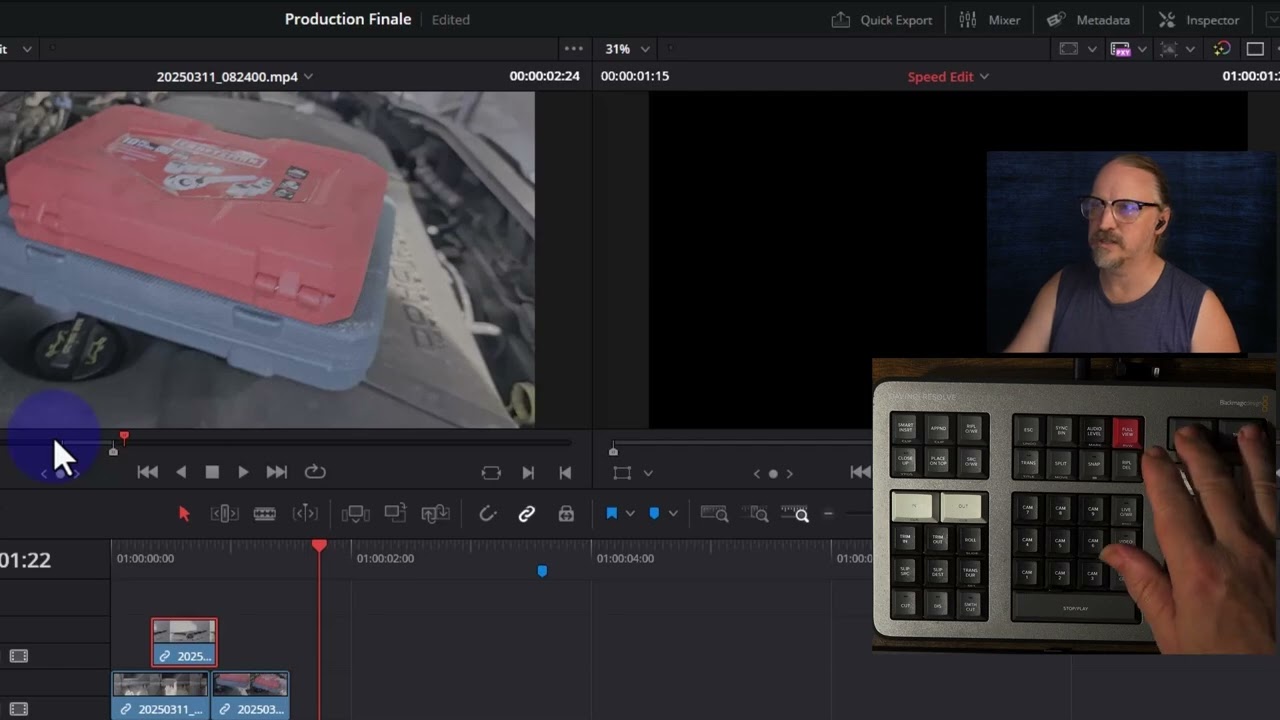1280x720 pixels.
Task: Click the Overwrite Clip icon
Action: click(395, 513)
